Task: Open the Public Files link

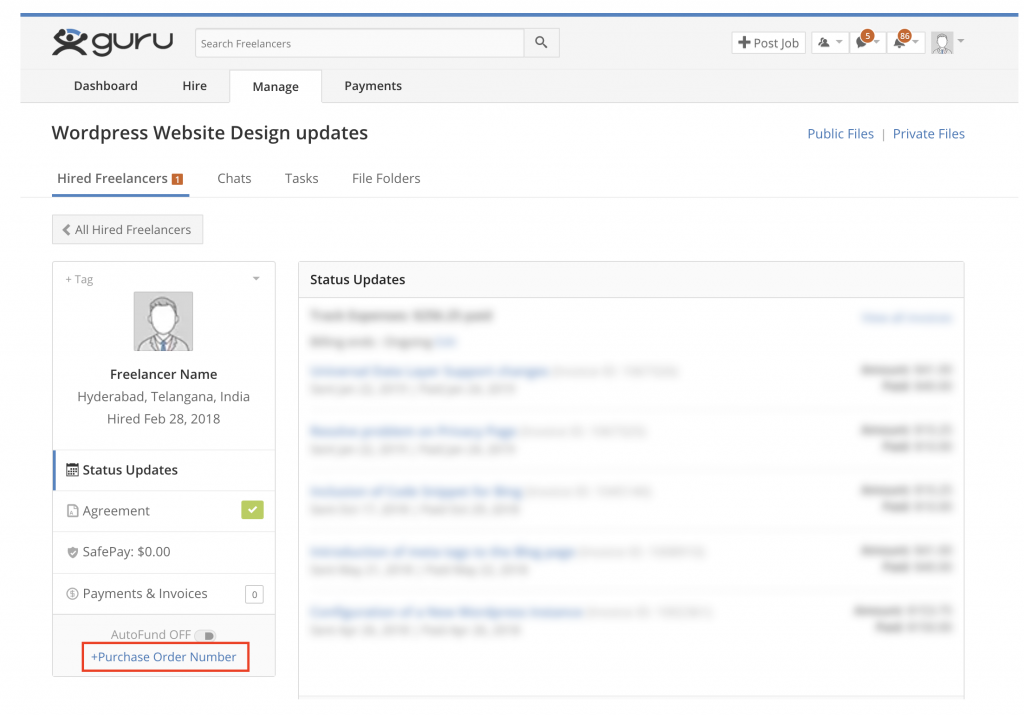Action: point(840,134)
